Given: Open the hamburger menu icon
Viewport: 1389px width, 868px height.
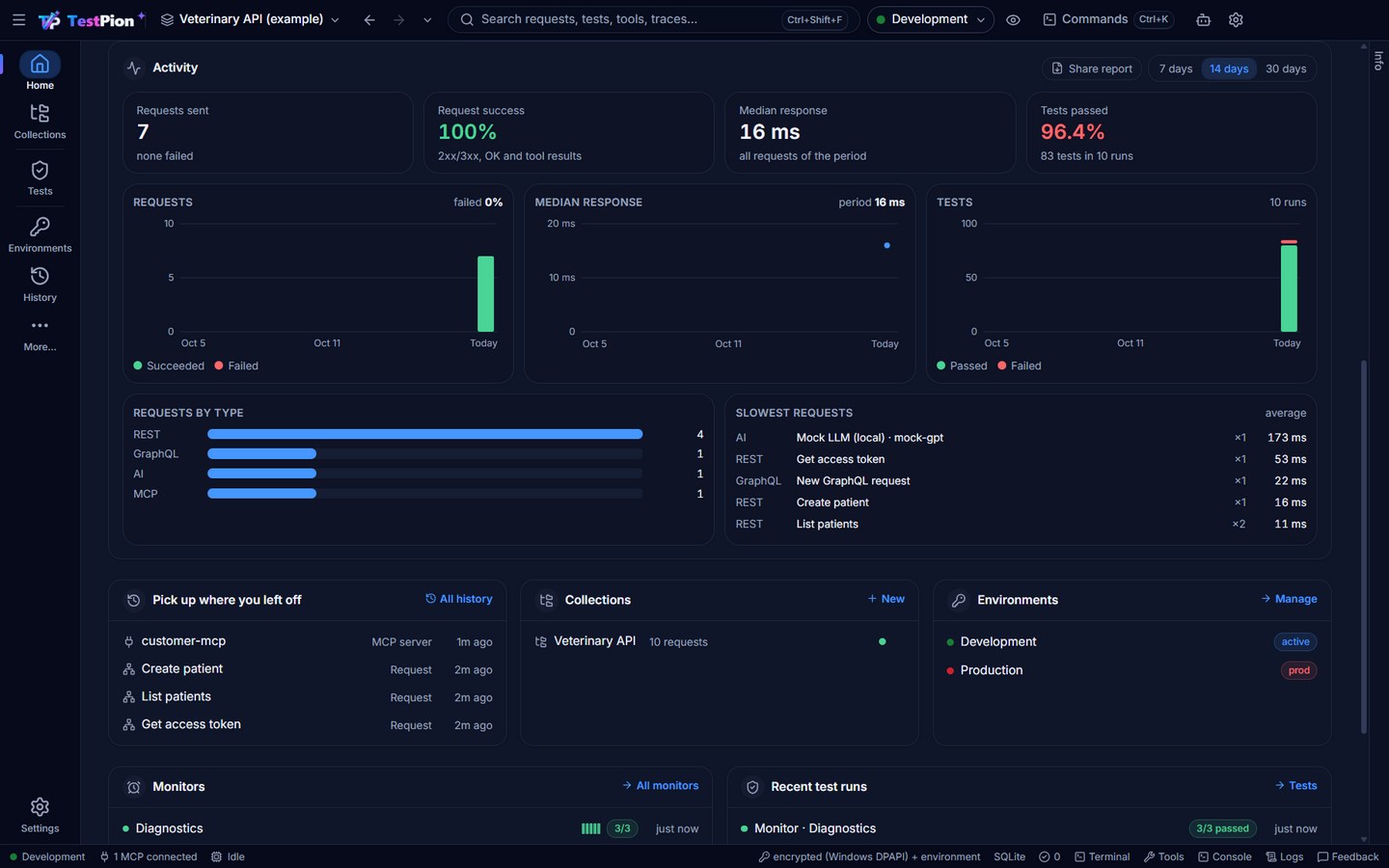Looking at the screenshot, I should tap(18, 19).
